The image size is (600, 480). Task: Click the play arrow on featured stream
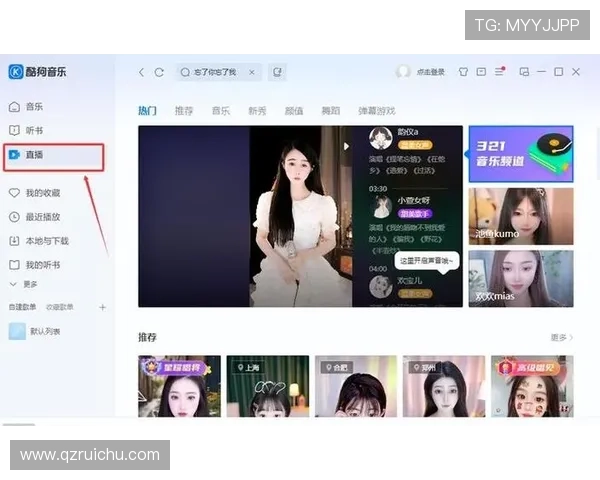[x=346, y=146]
